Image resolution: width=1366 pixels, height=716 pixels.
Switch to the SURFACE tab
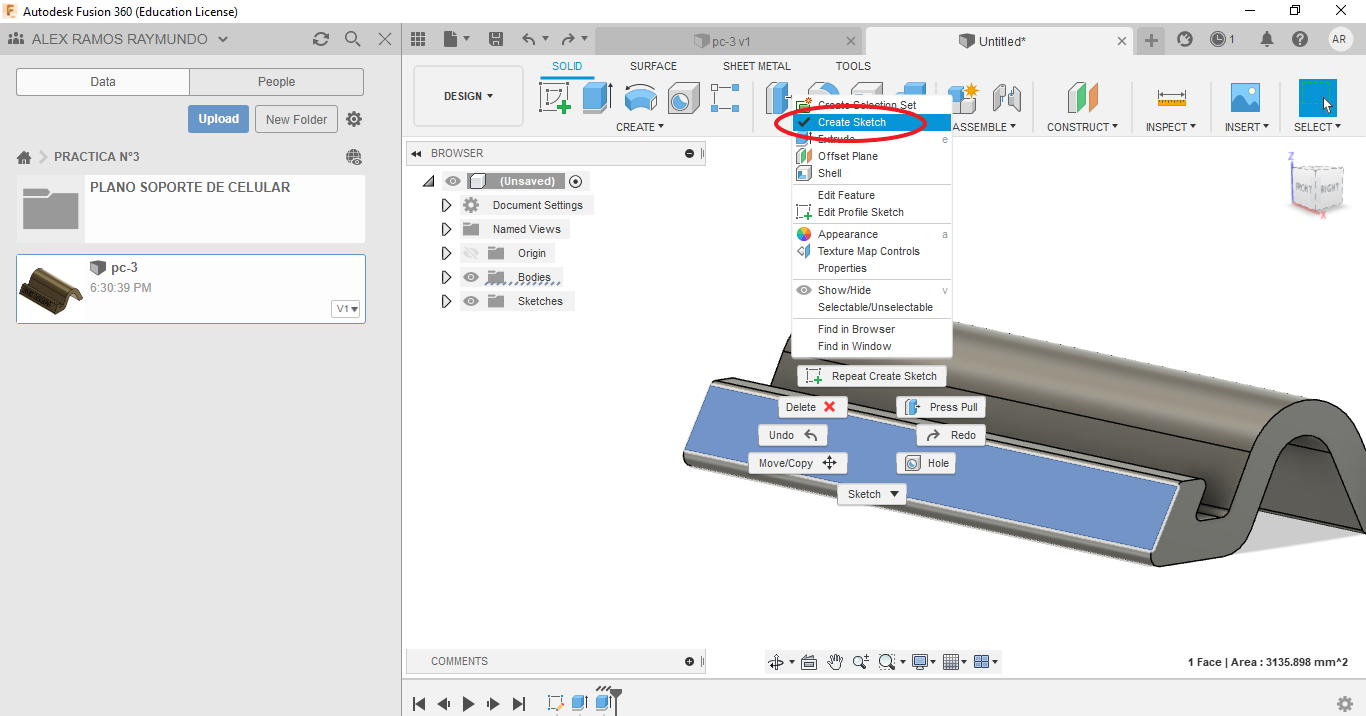tap(653, 66)
